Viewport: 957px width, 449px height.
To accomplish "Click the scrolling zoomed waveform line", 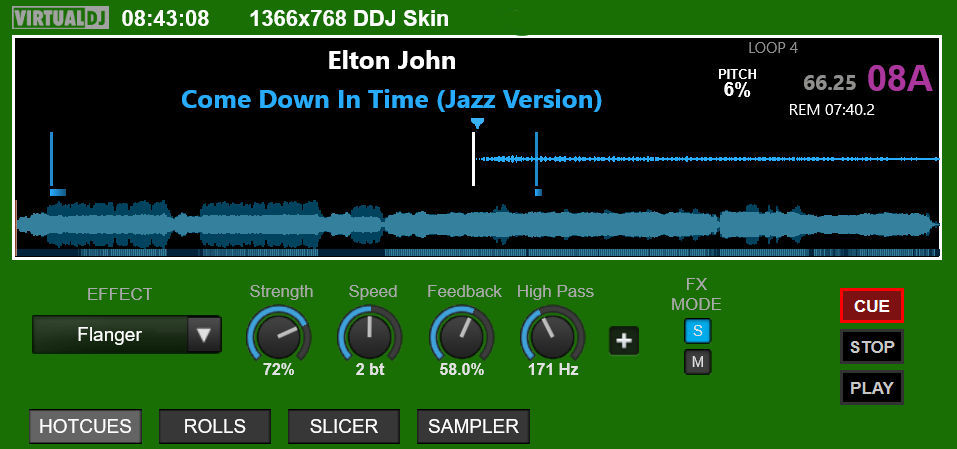I will (707, 159).
